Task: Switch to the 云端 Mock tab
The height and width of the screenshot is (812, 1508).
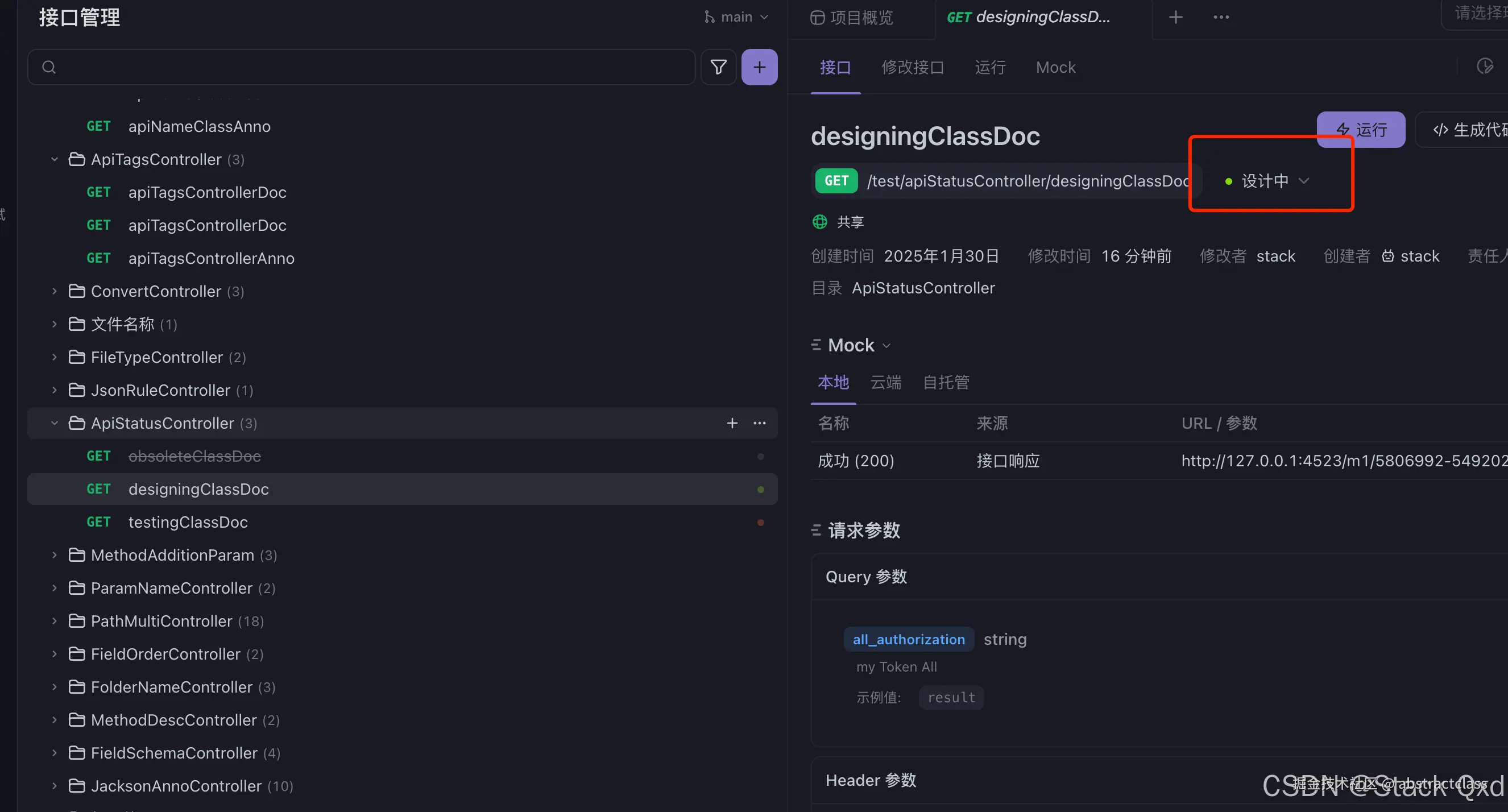Action: coord(885,382)
